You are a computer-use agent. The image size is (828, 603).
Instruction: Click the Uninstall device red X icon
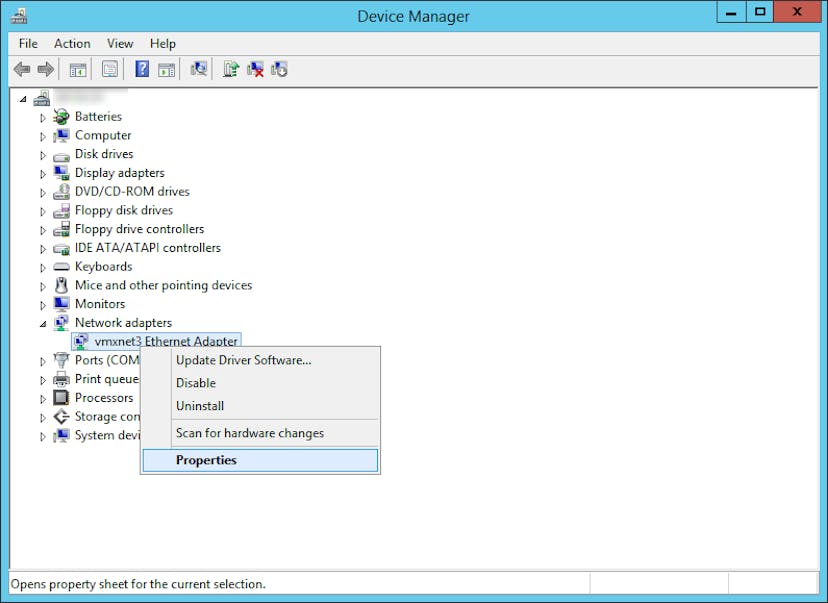pos(256,69)
